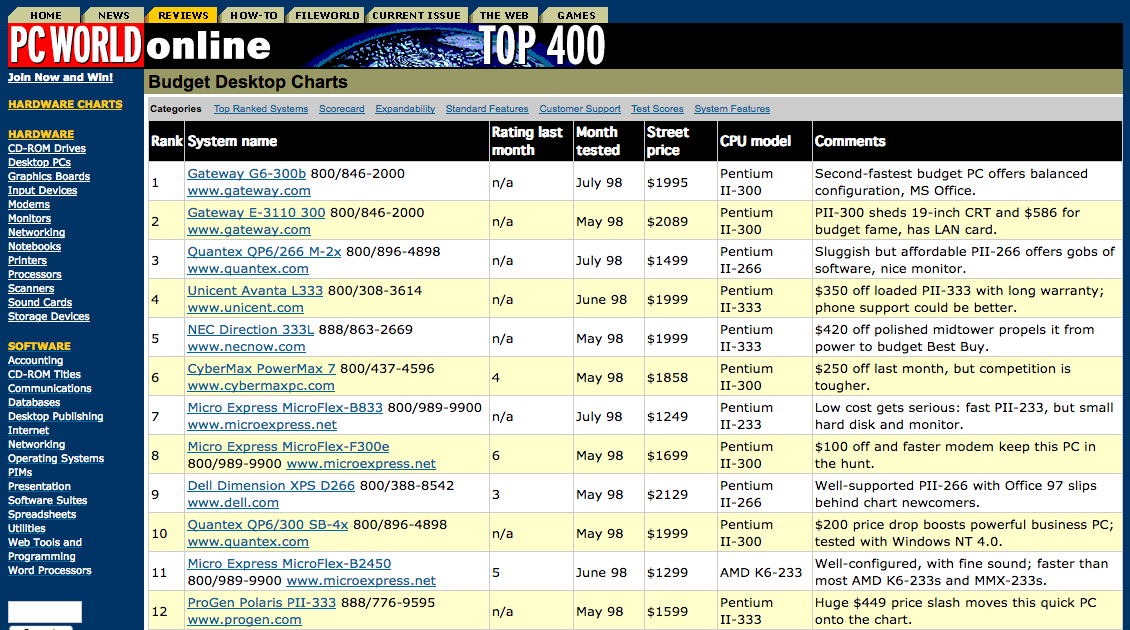Open the HARDWARE CHARTS link
Viewport: 1130px width, 630px height.
tap(65, 104)
